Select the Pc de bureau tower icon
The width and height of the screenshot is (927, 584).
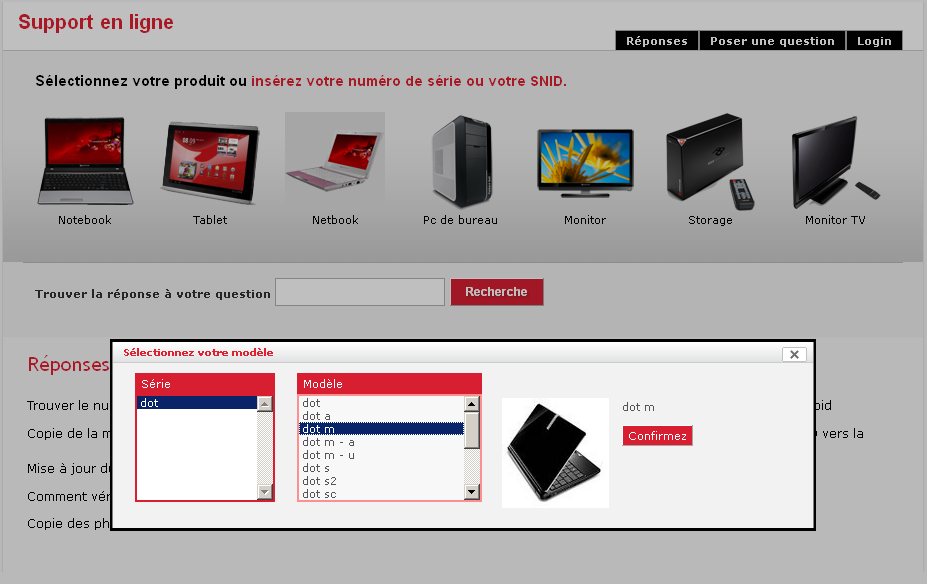[462, 161]
